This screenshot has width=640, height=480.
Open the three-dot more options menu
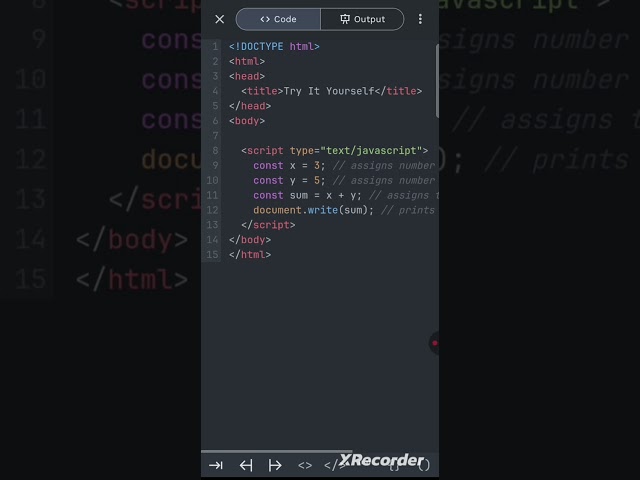420,19
